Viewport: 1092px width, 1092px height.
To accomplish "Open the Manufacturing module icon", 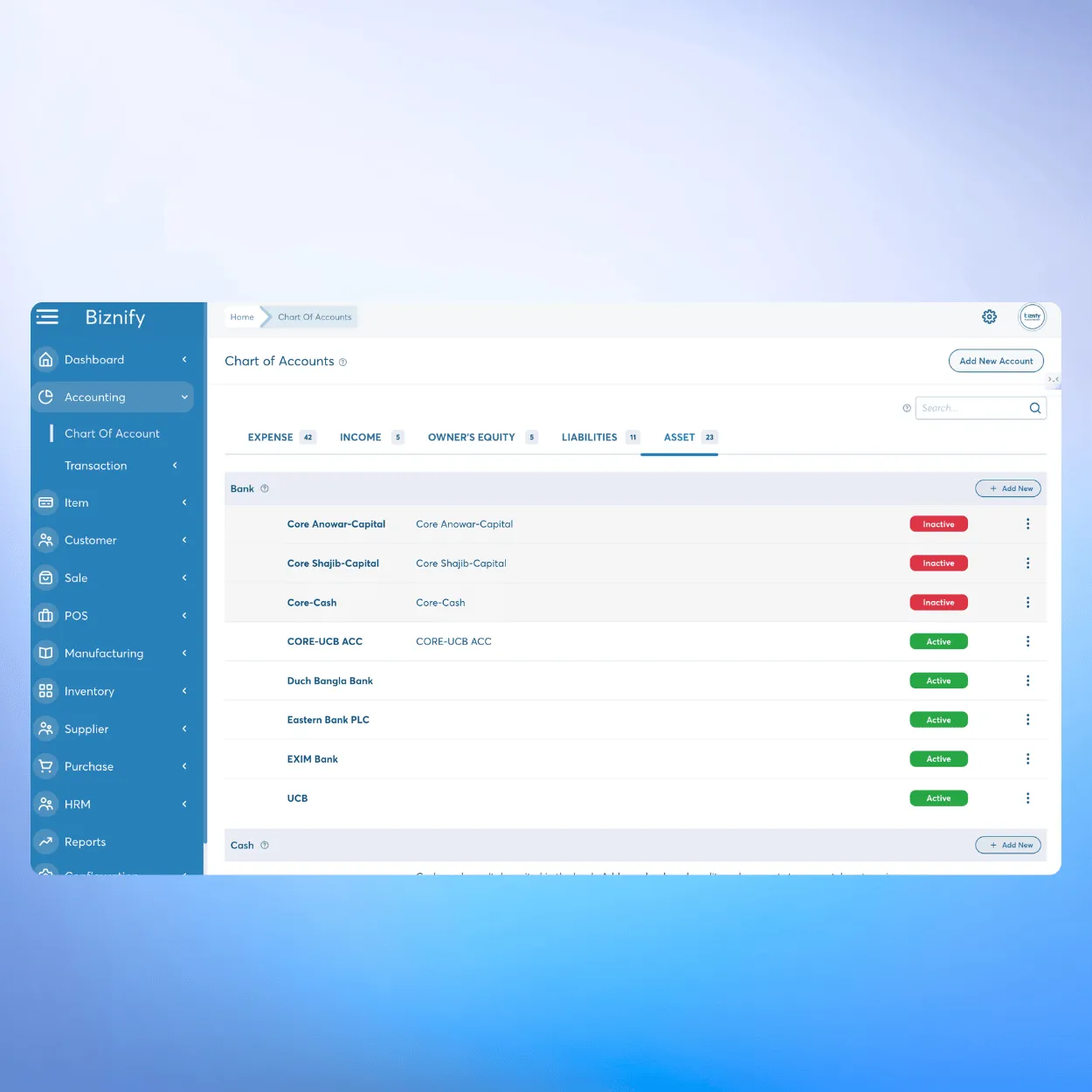I will [45, 653].
